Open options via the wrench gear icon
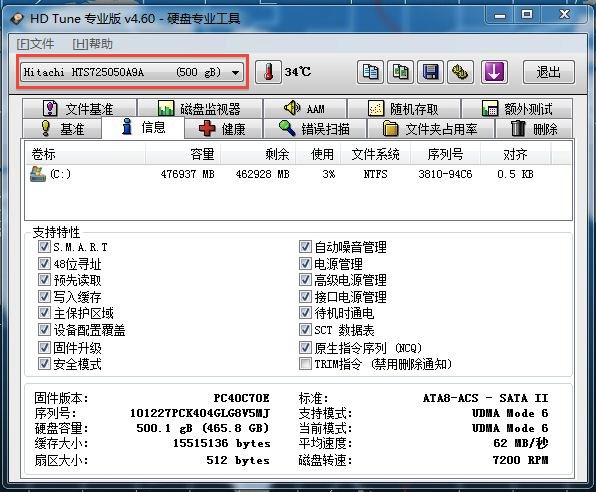 click(x=460, y=72)
